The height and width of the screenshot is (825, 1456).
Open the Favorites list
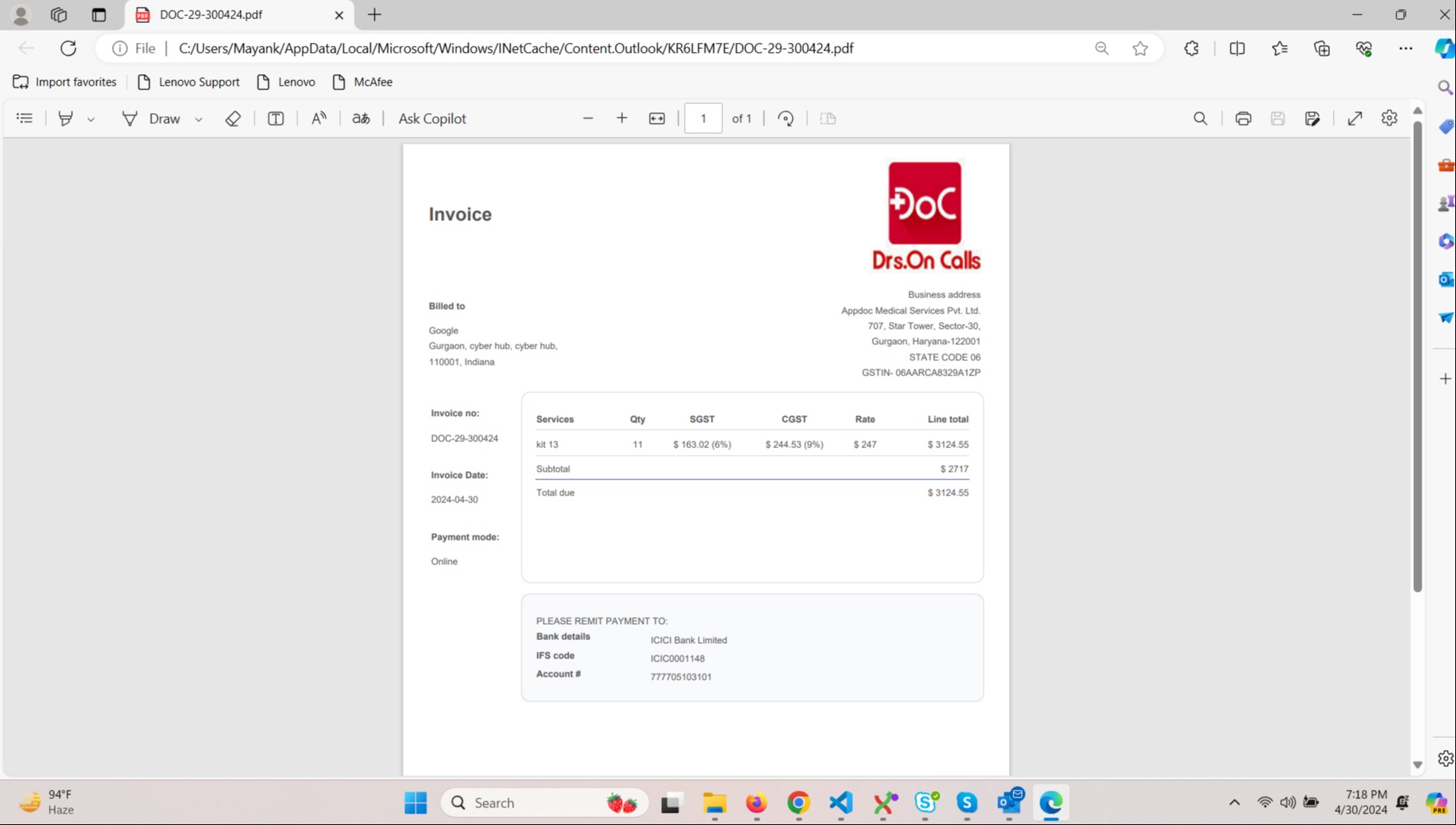(1280, 48)
